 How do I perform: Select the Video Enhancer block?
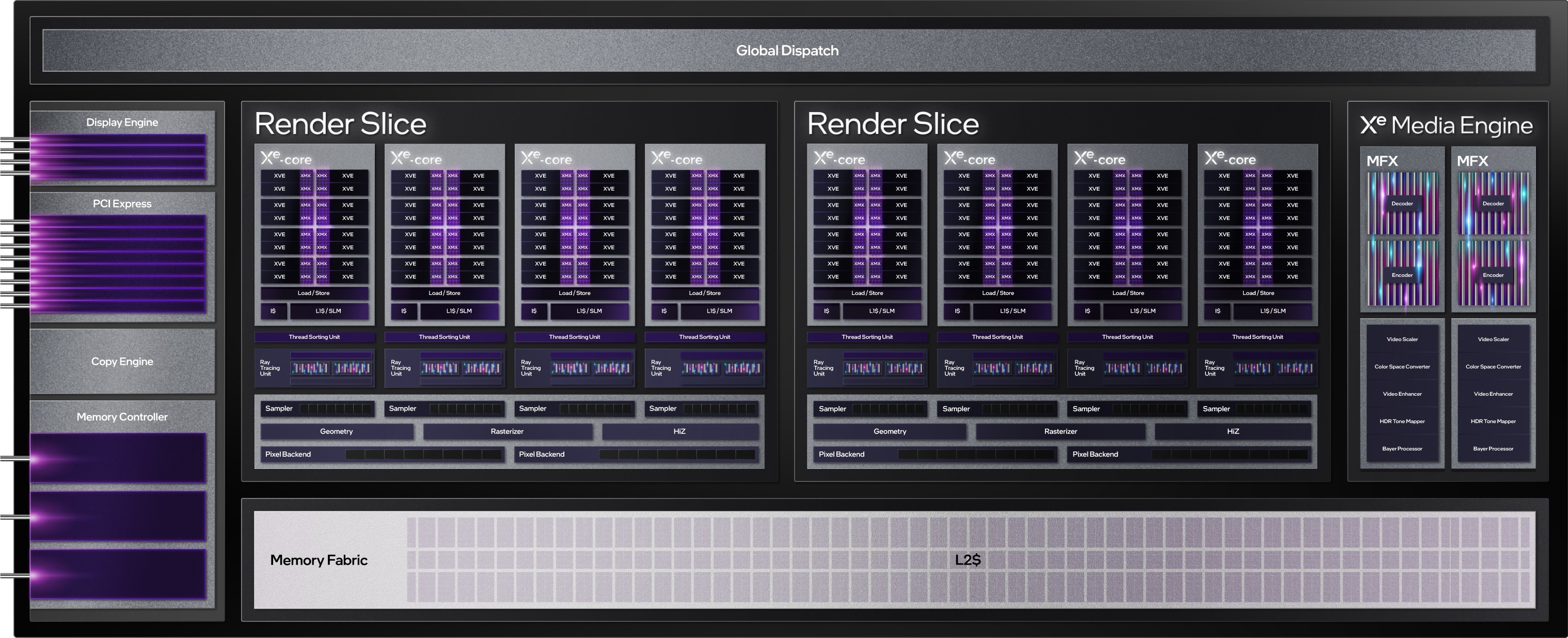point(1402,394)
